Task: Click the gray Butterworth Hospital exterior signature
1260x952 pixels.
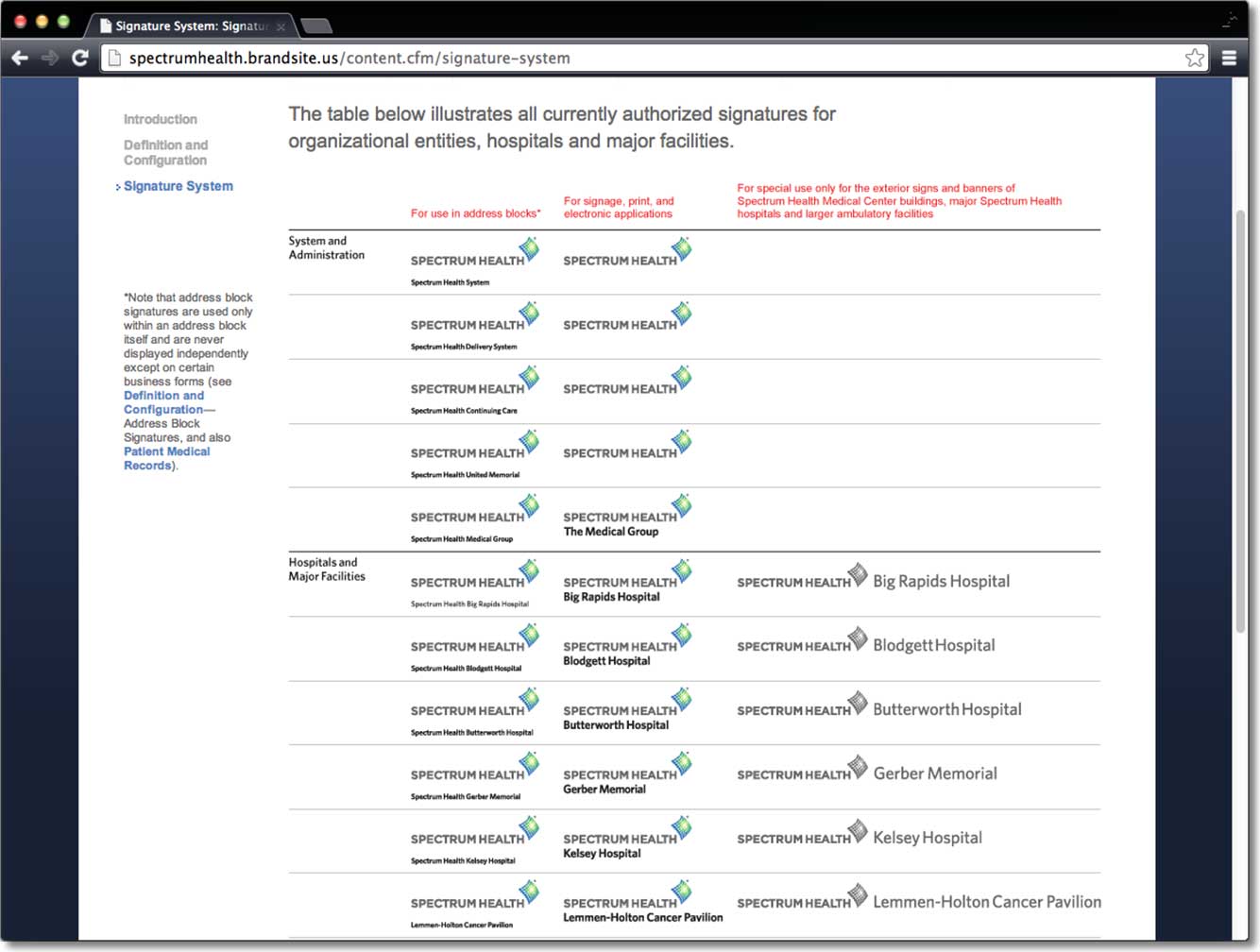Action: 879,706
